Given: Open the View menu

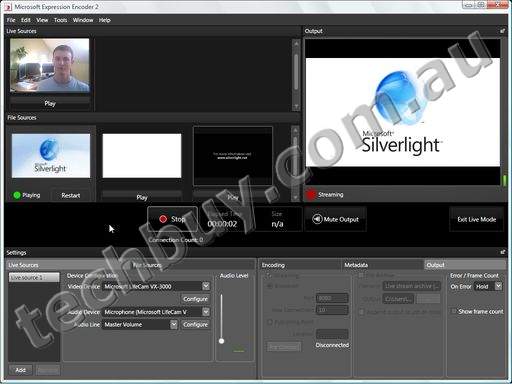Looking at the screenshot, I should 42,20.
